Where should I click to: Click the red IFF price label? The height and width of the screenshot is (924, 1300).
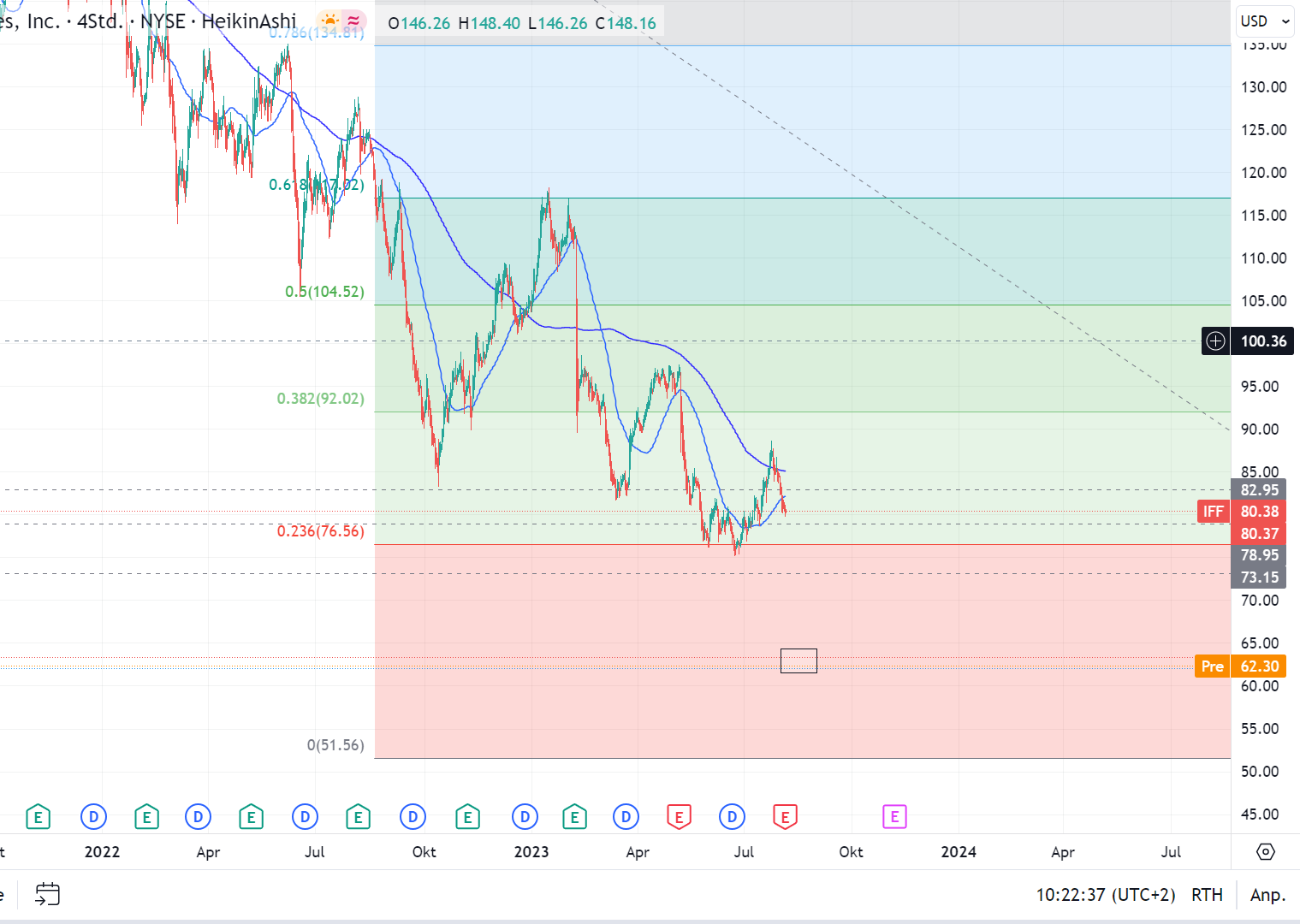(1213, 512)
